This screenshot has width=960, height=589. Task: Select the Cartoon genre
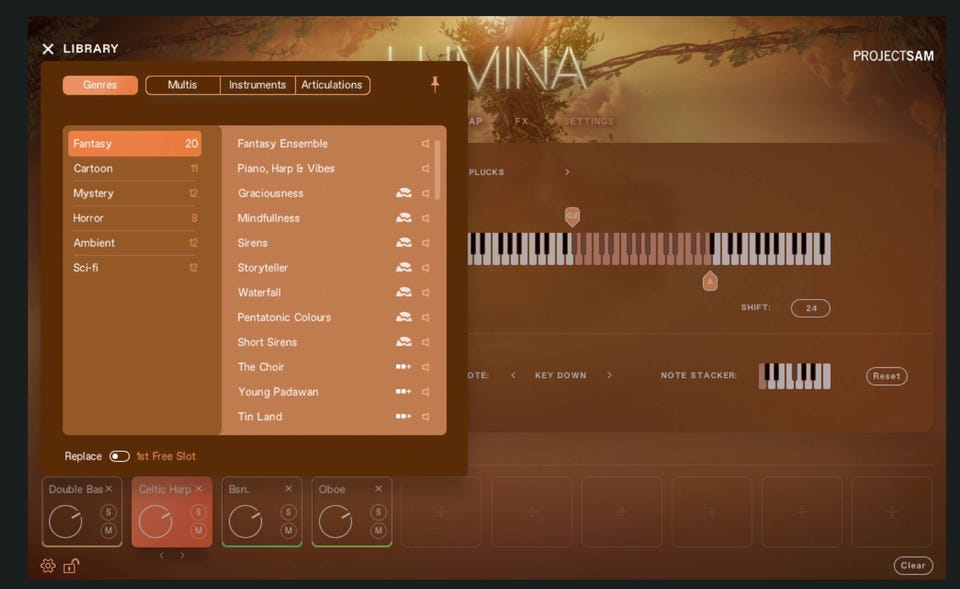point(135,168)
